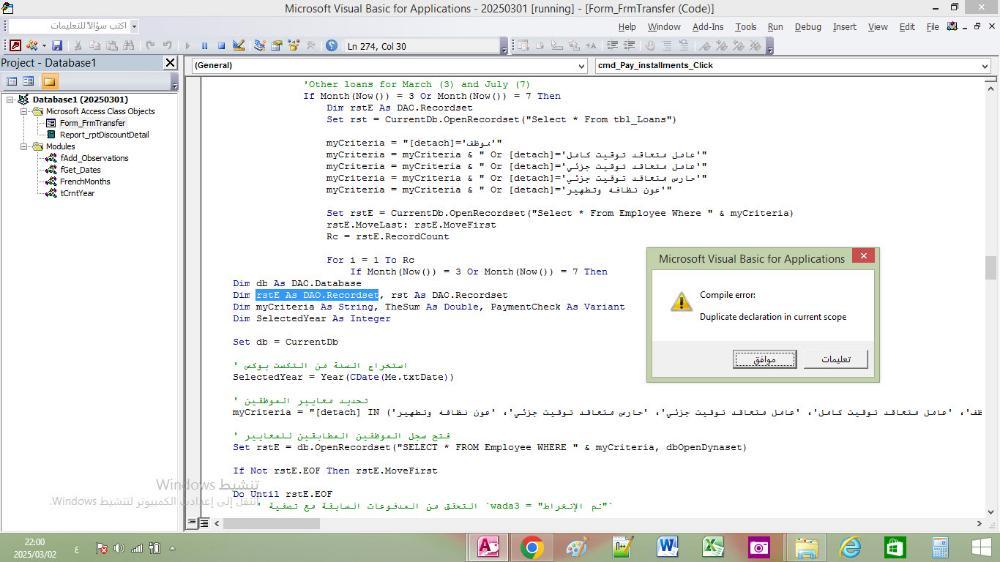
Task: Collapse Microsoft Access Class Objects folder
Action: [23, 111]
